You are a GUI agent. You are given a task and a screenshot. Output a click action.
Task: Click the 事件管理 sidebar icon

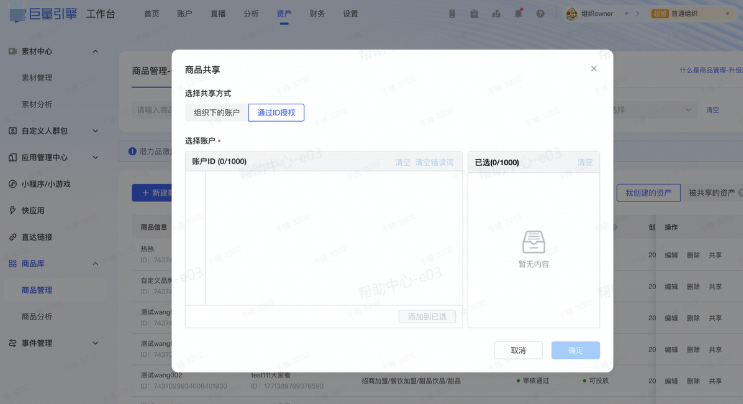point(13,343)
